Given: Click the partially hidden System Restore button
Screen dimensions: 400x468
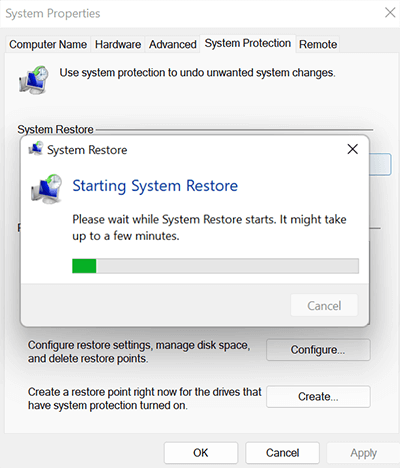Looking at the screenshot, I should 380,164.
